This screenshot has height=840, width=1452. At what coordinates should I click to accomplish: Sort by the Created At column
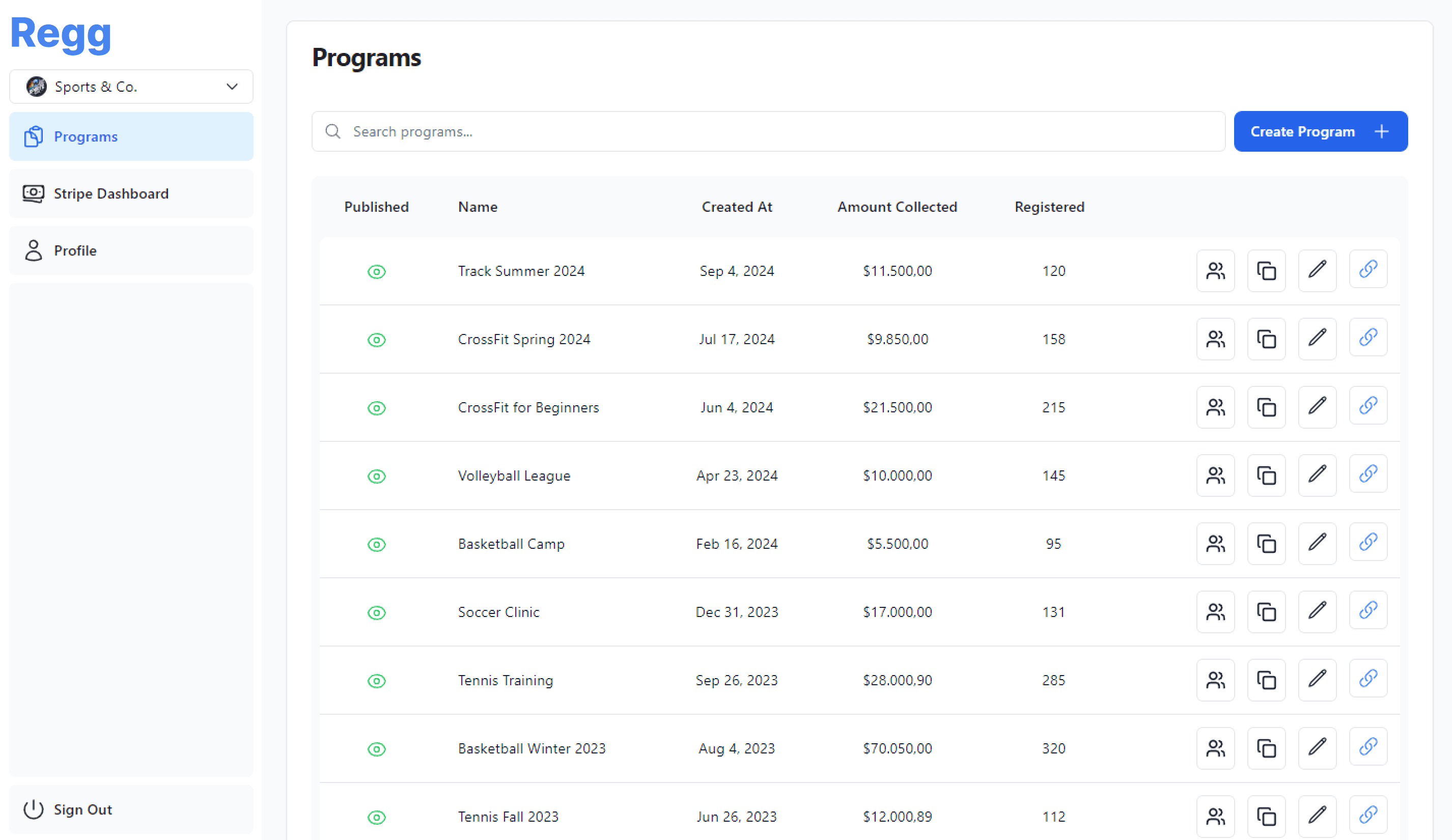click(x=736, y=207)
